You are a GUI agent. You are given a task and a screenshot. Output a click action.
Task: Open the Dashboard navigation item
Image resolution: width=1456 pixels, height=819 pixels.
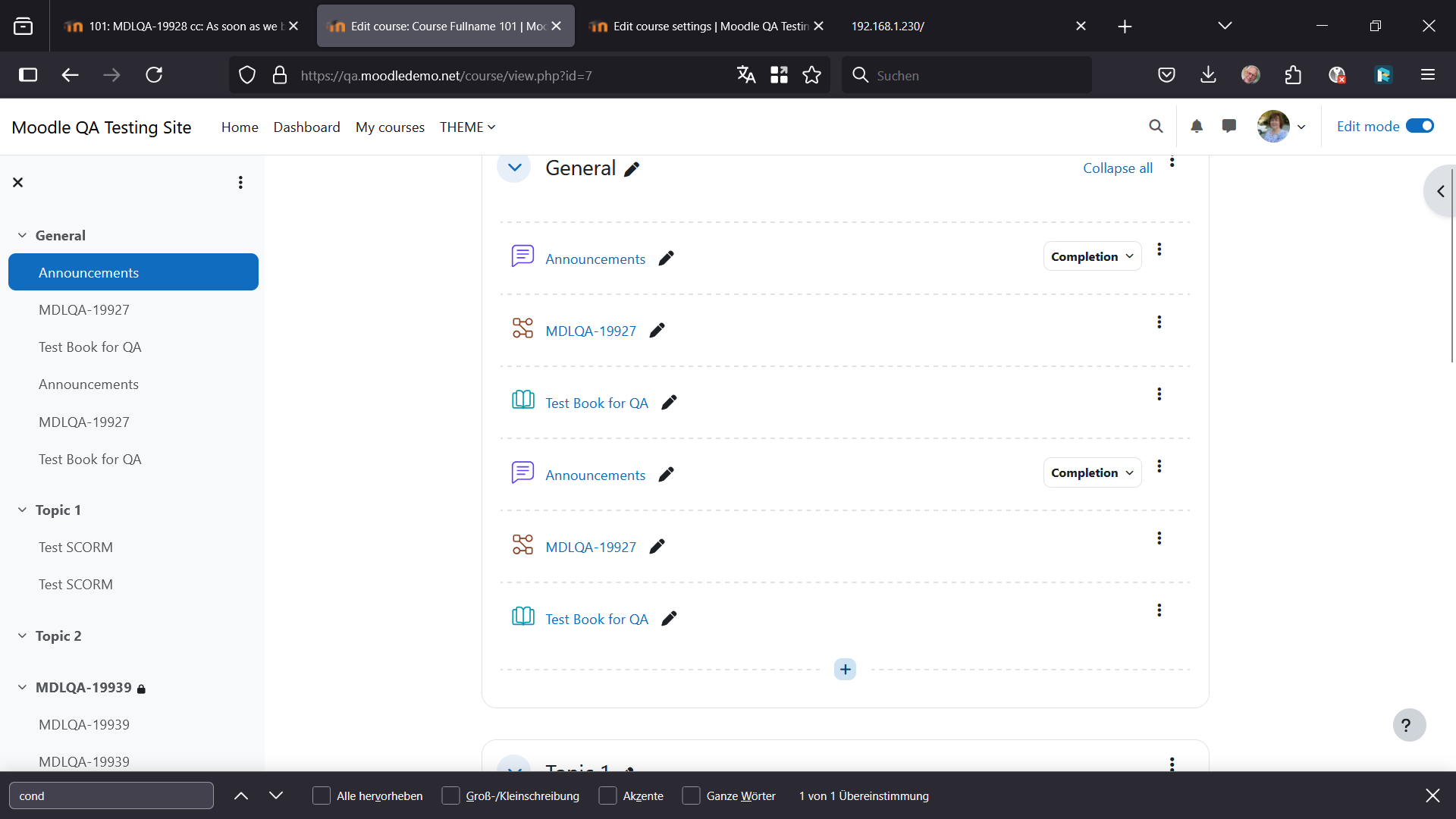306,127
